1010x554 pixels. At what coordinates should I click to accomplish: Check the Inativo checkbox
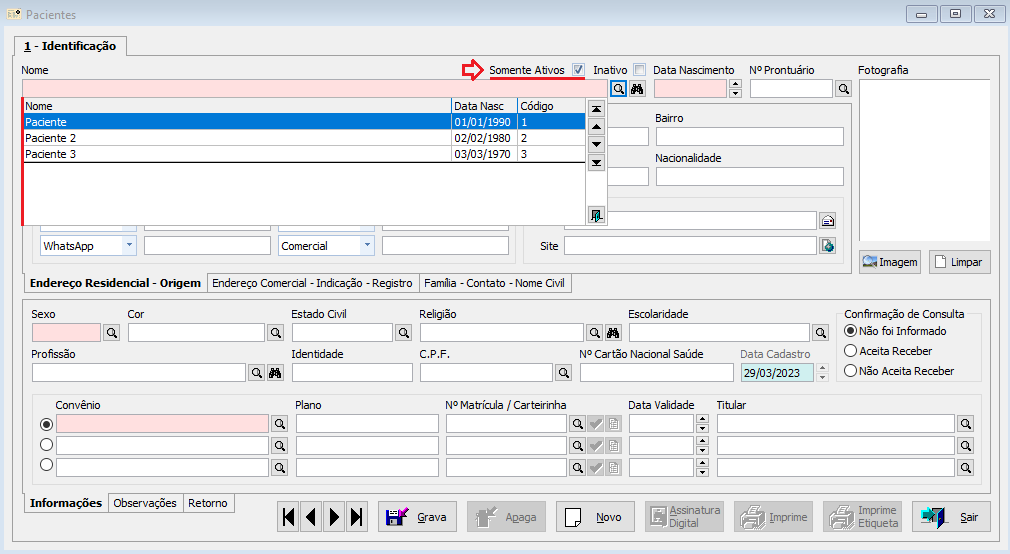[639, 70]
